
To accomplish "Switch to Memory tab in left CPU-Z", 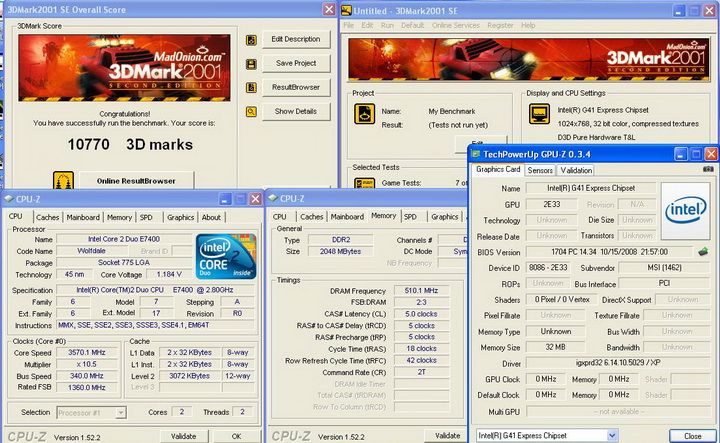I will pyautogui.click(x=119, y=218).
